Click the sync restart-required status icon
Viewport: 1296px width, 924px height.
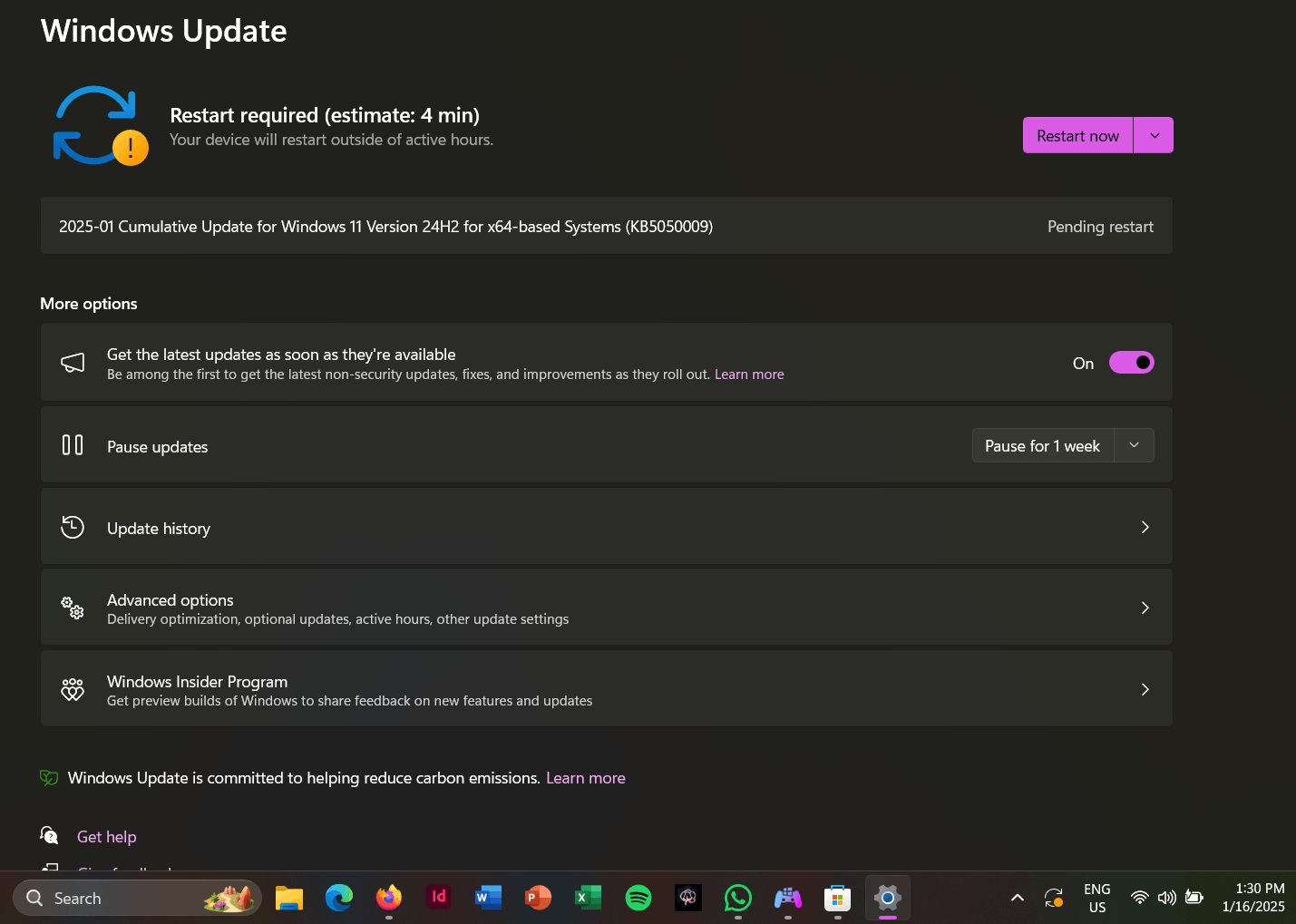(100, 126)
